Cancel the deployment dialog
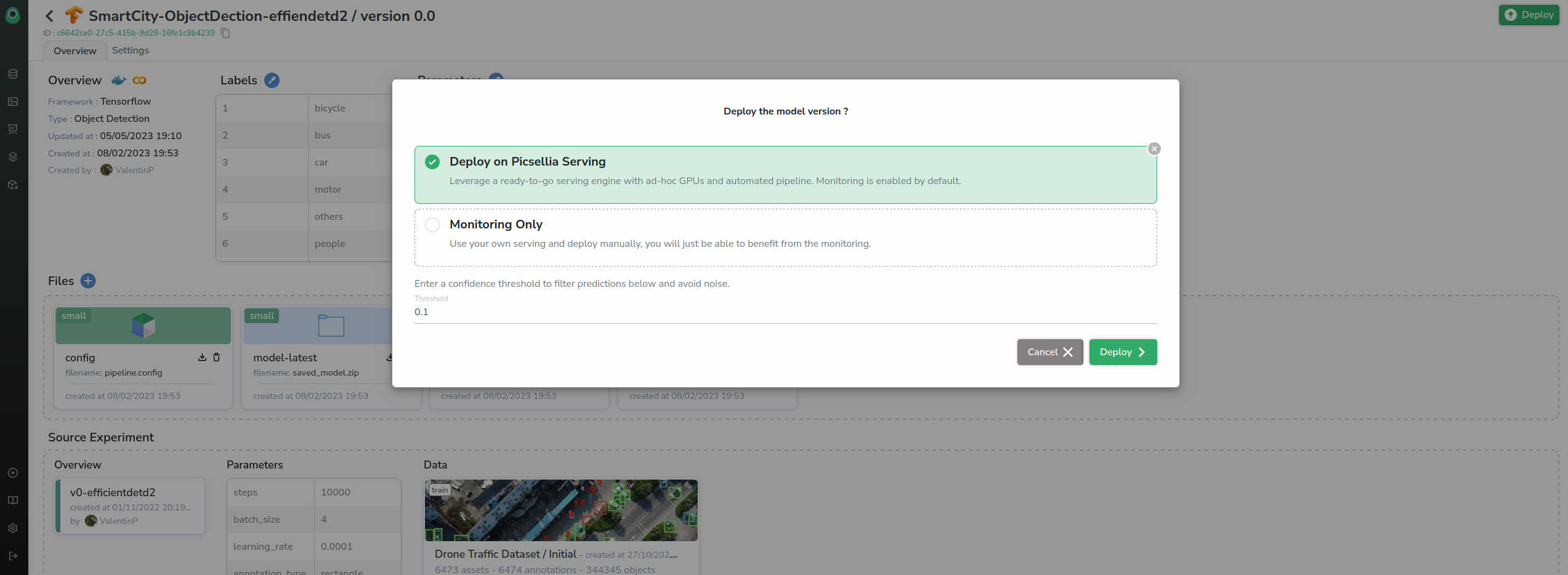 click(1050, 352)
